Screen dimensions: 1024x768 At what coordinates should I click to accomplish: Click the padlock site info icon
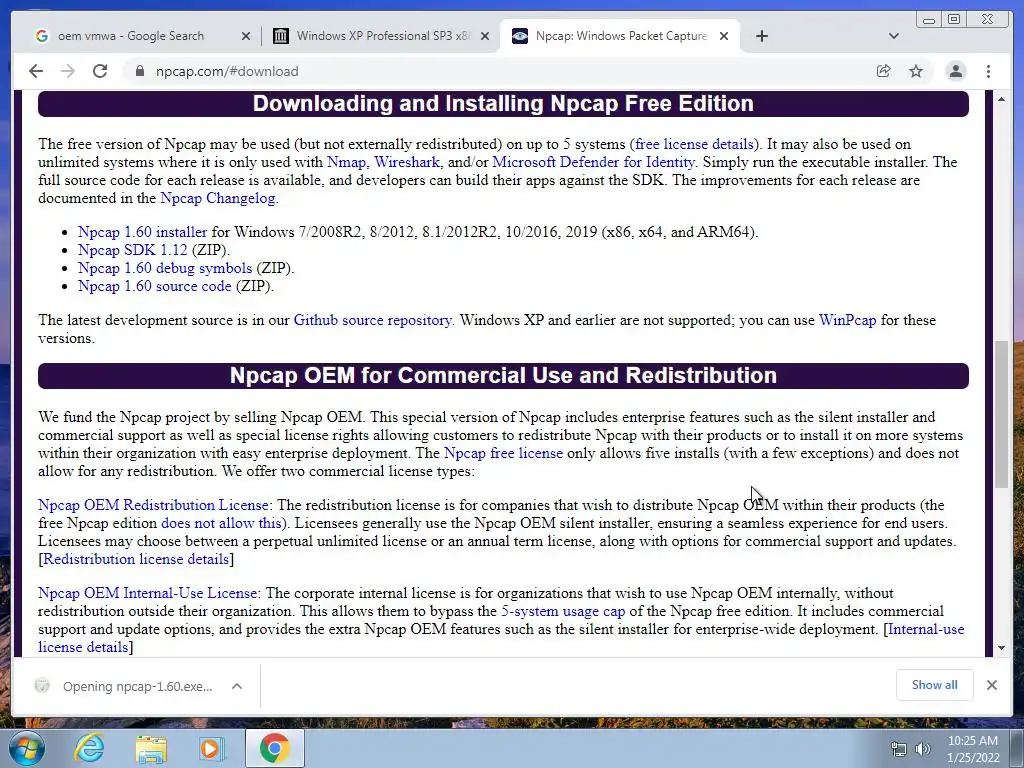139,71
